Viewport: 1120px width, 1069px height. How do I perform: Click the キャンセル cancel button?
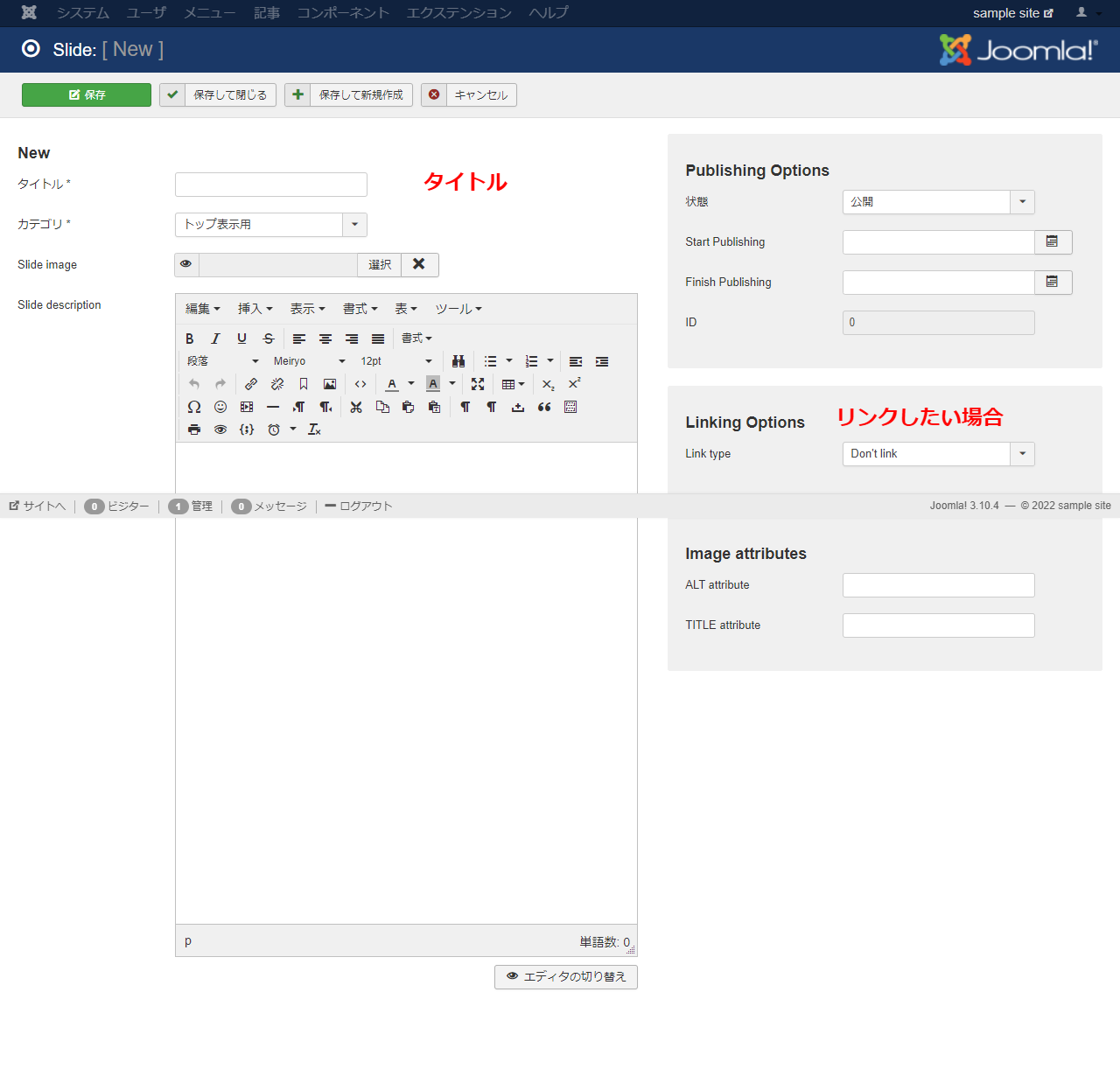click(x=469, y=95)
